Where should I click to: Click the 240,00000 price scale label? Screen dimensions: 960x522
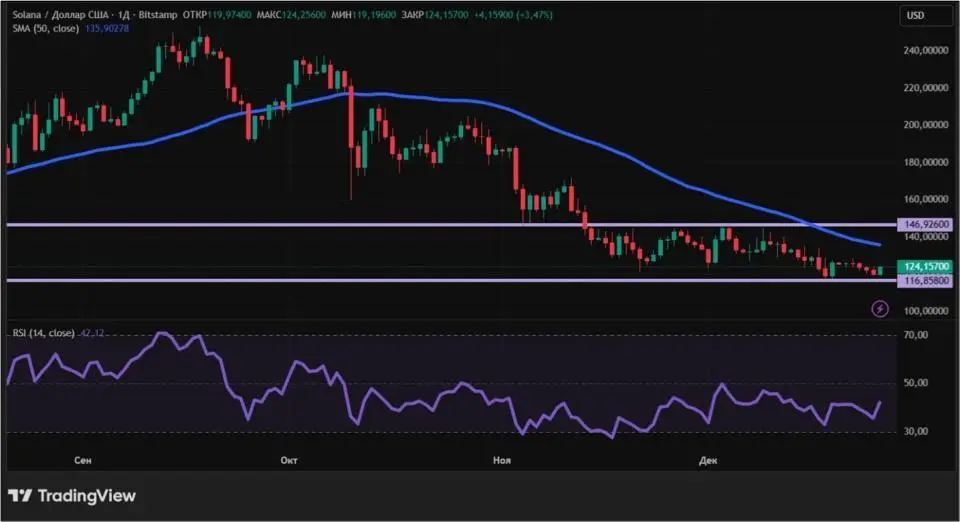coord(925,50)
